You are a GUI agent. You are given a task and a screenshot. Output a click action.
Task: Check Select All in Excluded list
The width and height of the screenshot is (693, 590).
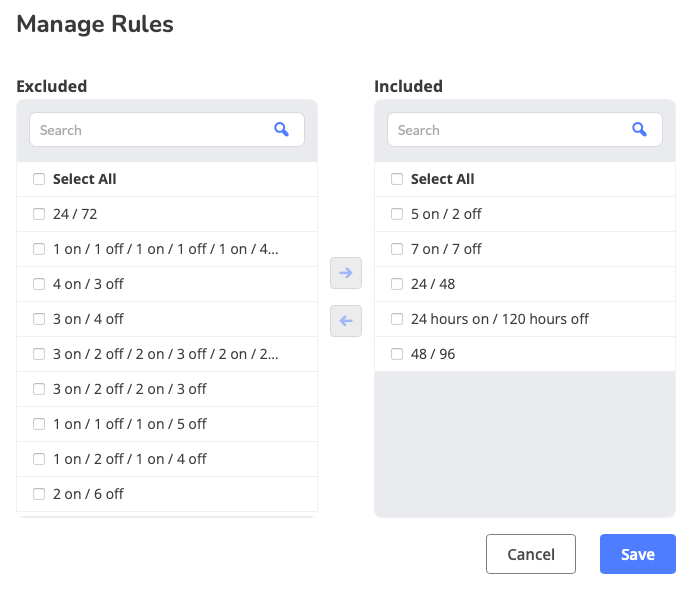[x=39, y=179]
